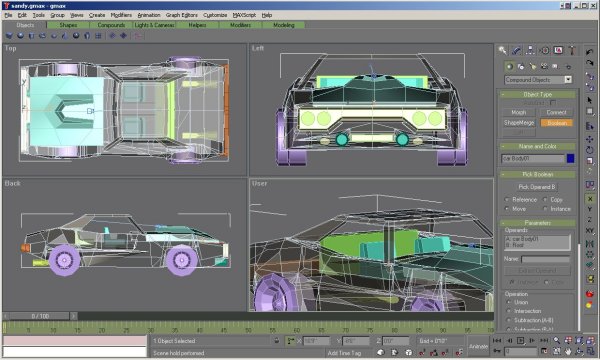
Task: Play the animation
Action: click(x=520, y=340)
